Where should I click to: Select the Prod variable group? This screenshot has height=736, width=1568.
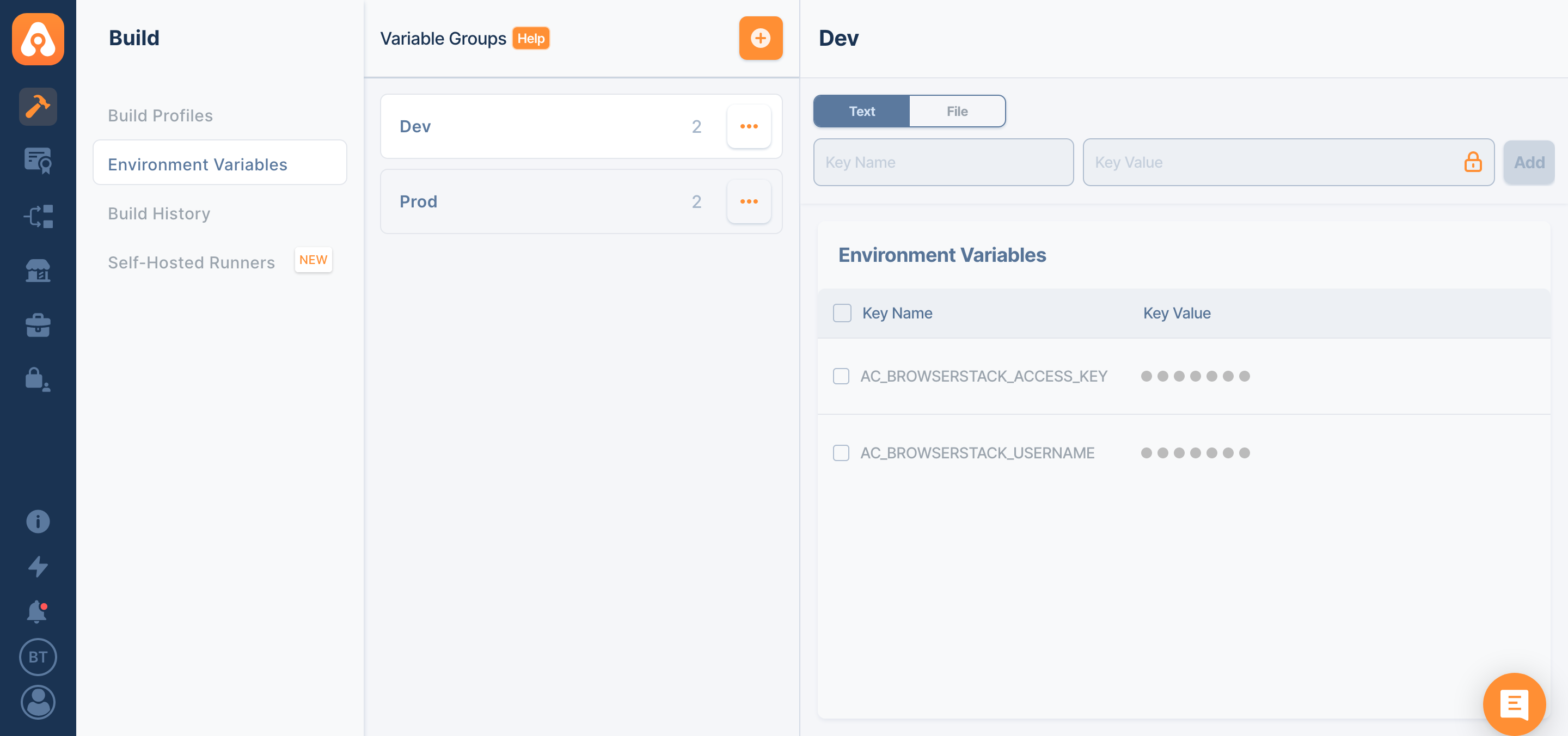tap(581, 201)
